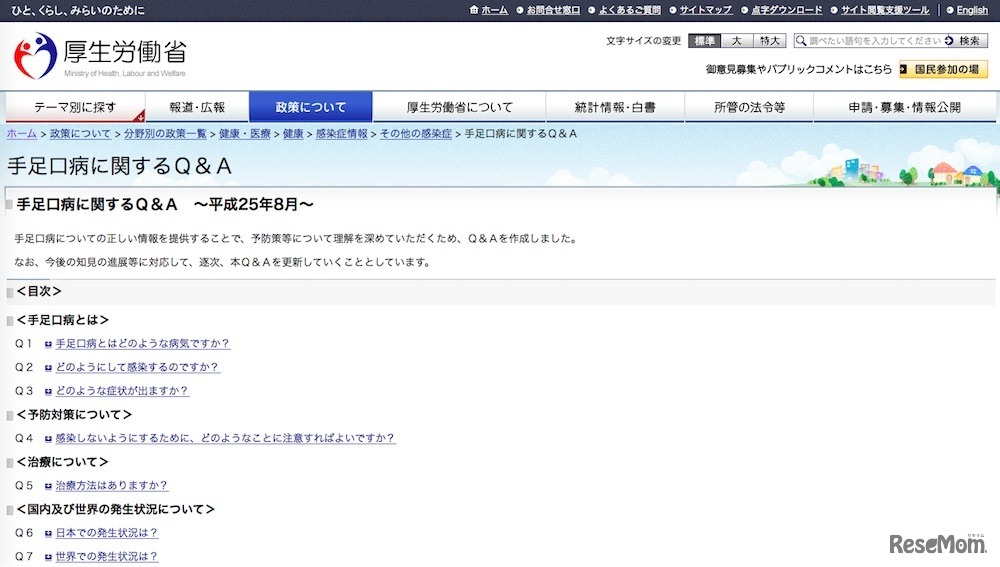The height and width of the screenshot is (567, 1000).
Task: Click the arrow icon beside Q1 link
Action: (48, 344)
